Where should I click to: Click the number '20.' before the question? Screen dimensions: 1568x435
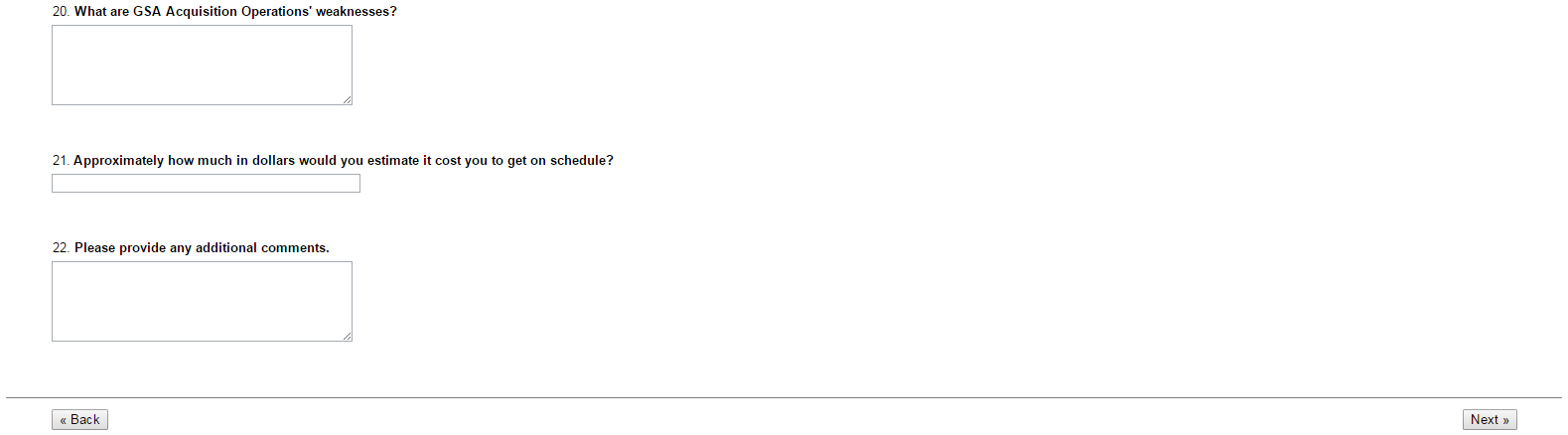click(x=62, y=12)
